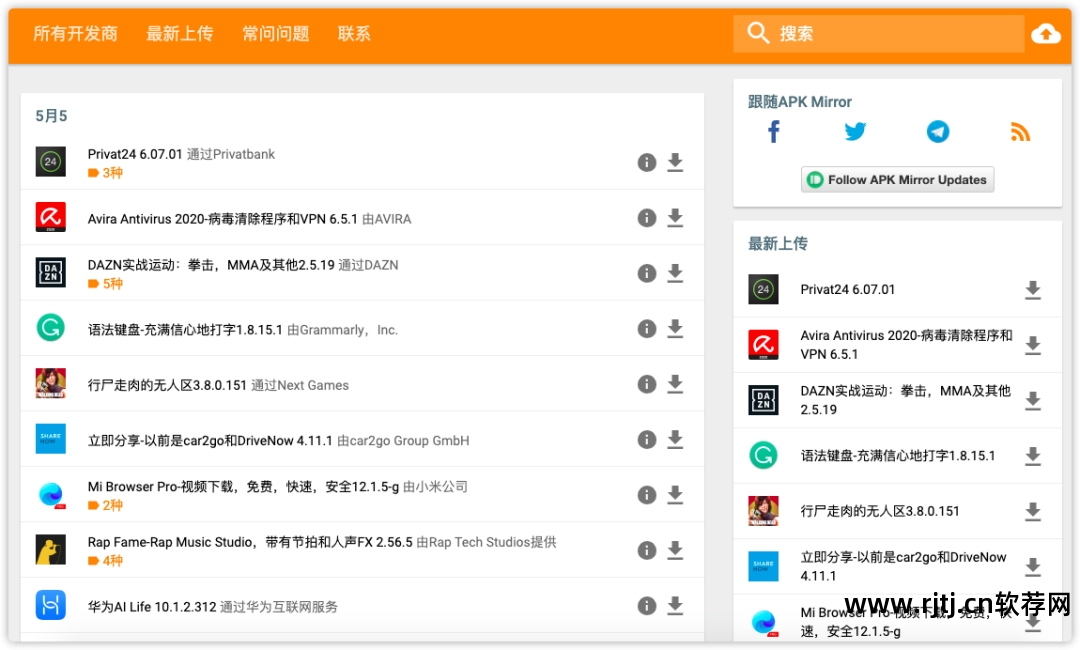The height and width of the screenshot is (650, 1080).
Task: Download DAZN in the sidebar list
Action: pyautogui.click(x=1032, y=401)
